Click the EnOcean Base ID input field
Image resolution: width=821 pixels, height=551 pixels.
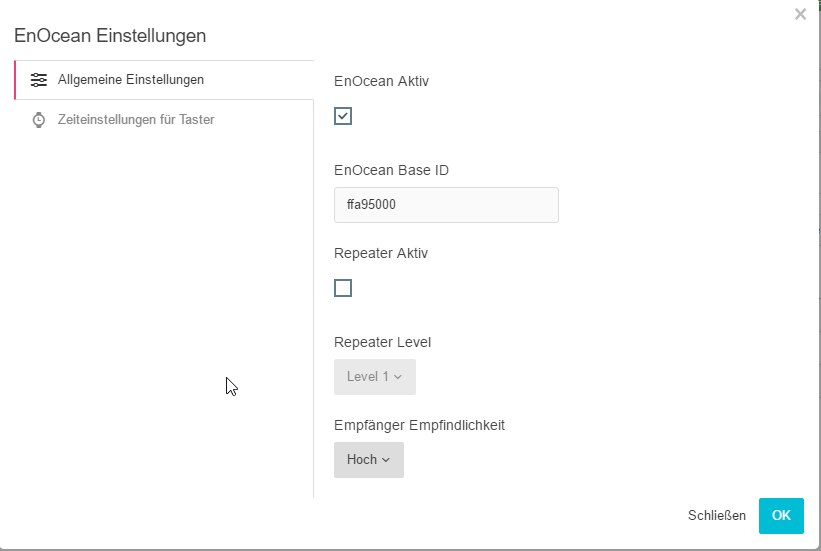click(446, 205)
